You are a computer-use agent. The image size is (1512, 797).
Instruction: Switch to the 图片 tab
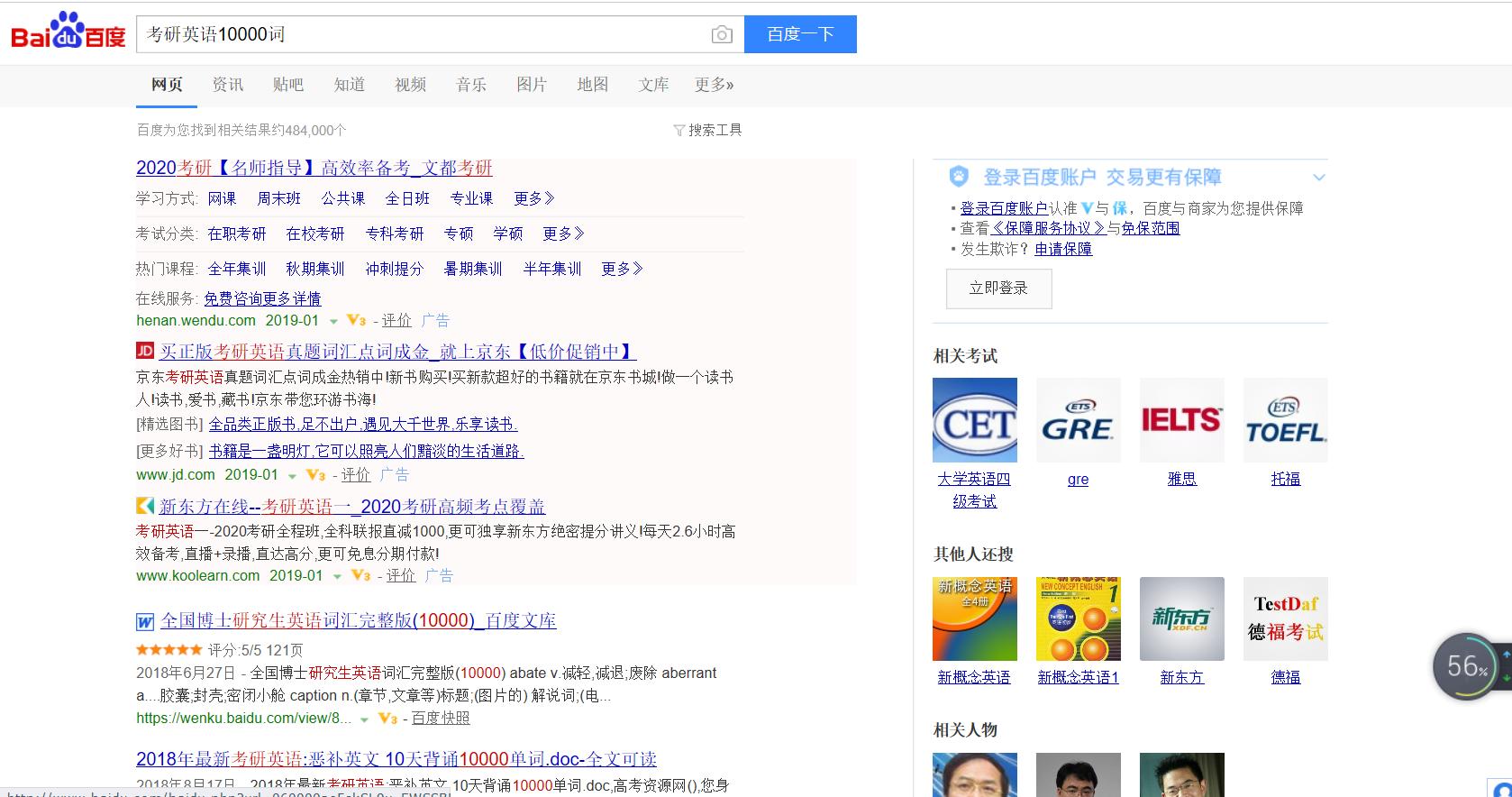point(532,85)
